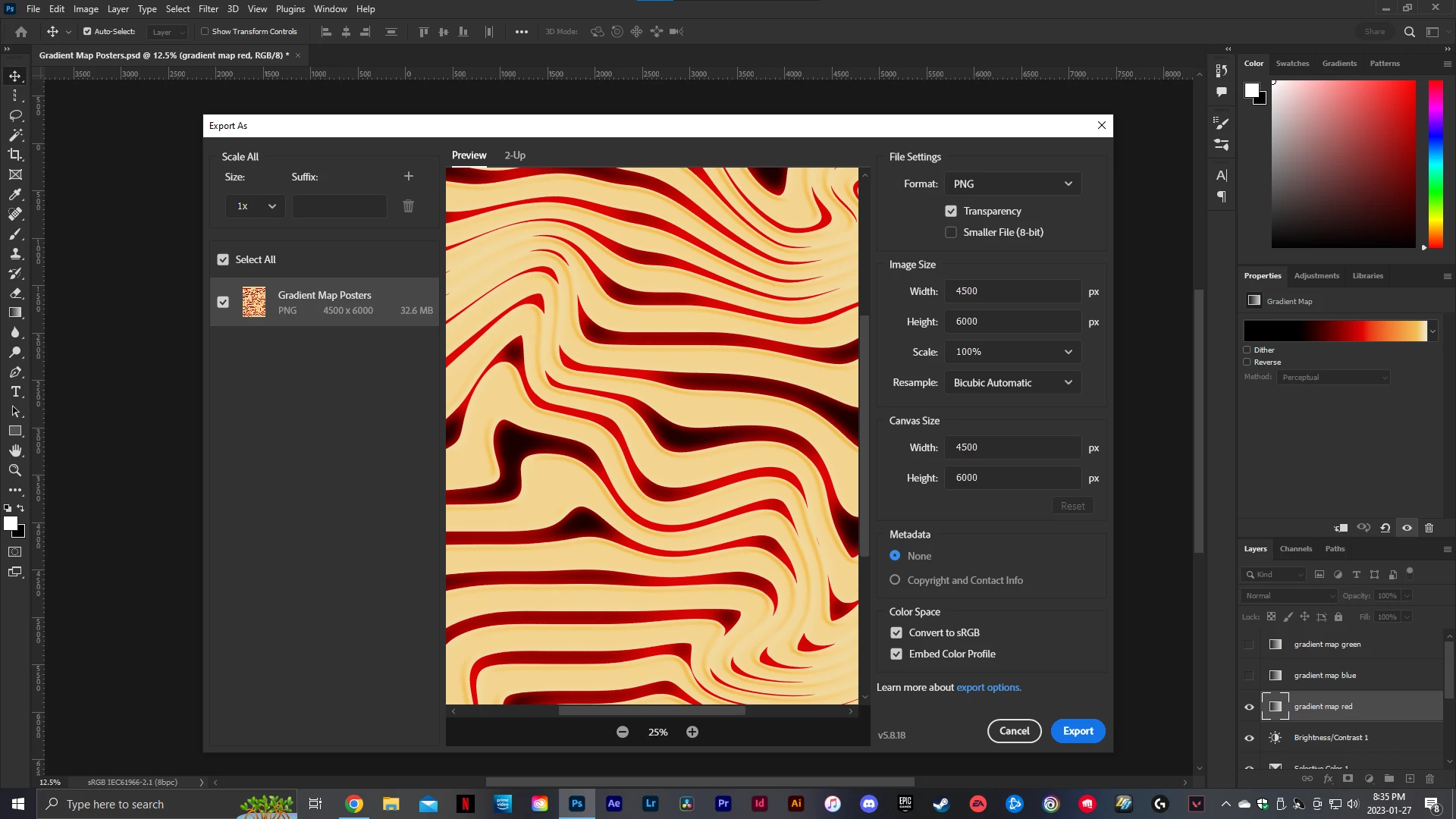Click the export options link
Image resolution: width=1456 pixels, height=819 pixels.
[x=988, y=688]
